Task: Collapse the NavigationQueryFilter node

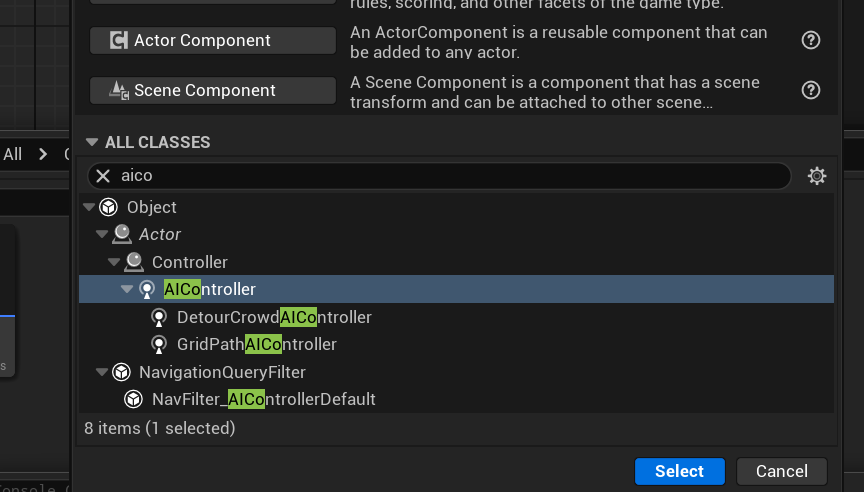Action: click(x=101, y=372)
